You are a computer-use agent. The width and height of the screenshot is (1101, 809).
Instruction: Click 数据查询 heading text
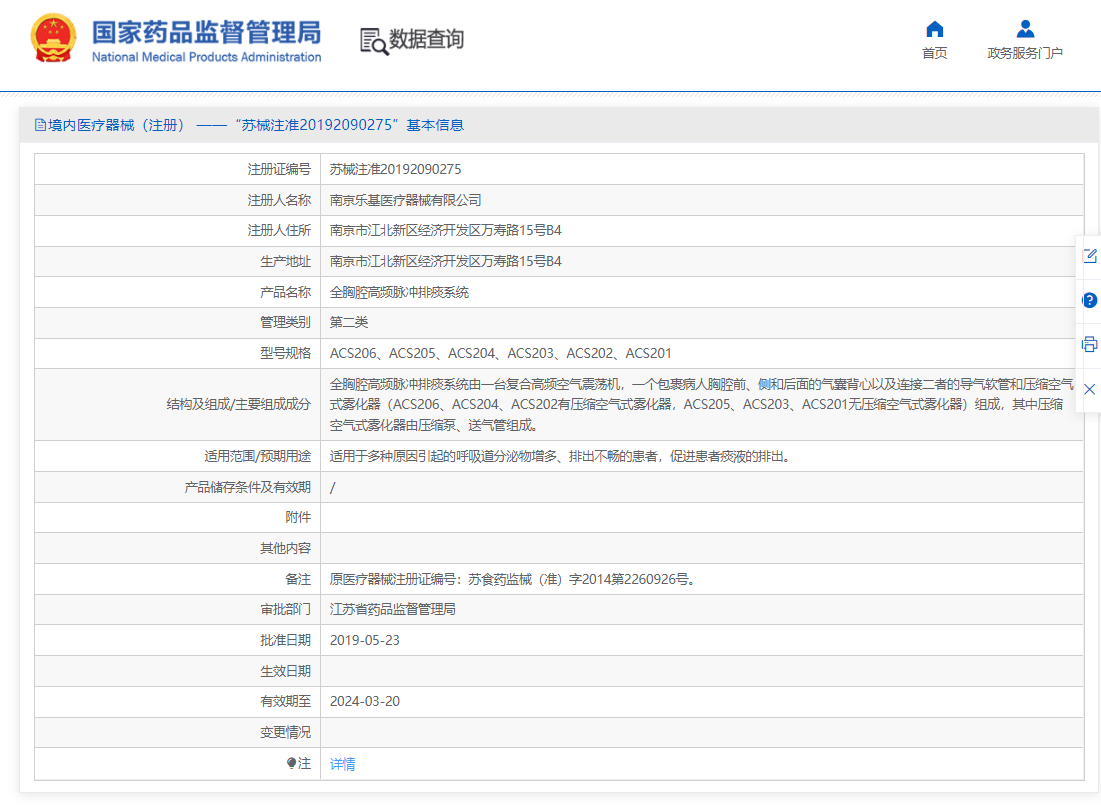click(x=426, y=39)
